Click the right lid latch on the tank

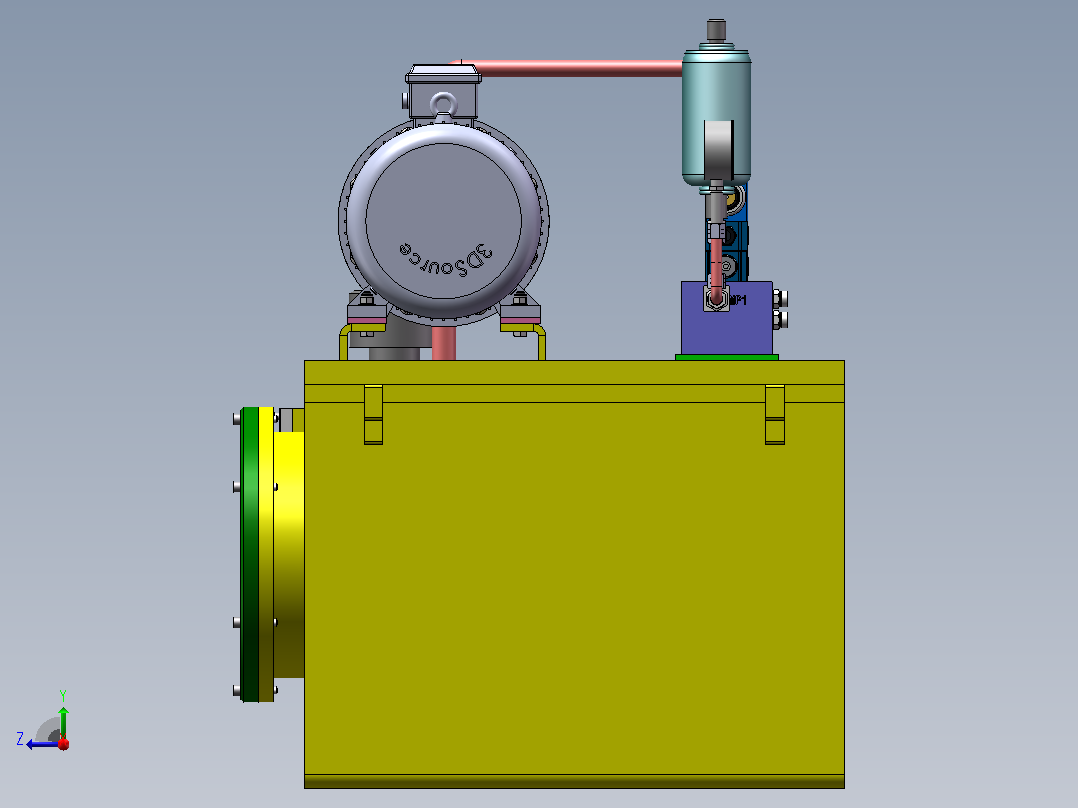(775, 415)
